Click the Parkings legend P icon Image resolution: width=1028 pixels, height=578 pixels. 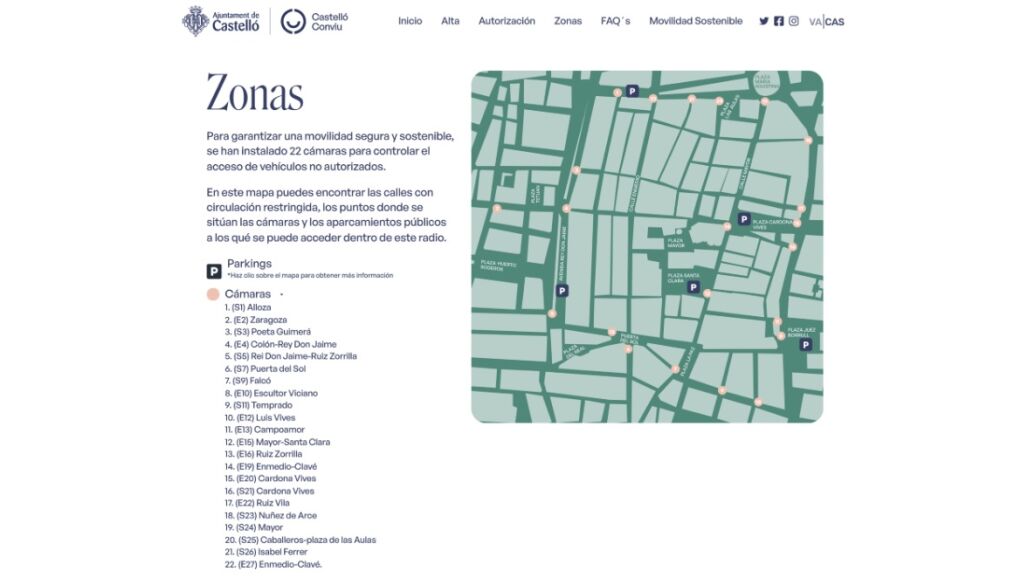click(x=213, y=271)
